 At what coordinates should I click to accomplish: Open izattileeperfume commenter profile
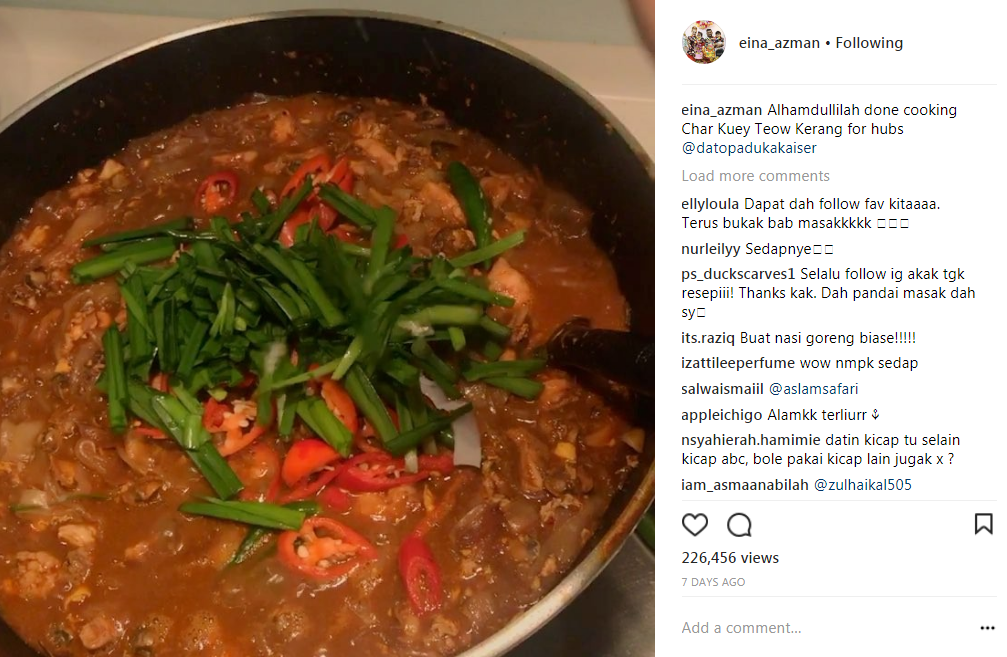pos(738,364)
